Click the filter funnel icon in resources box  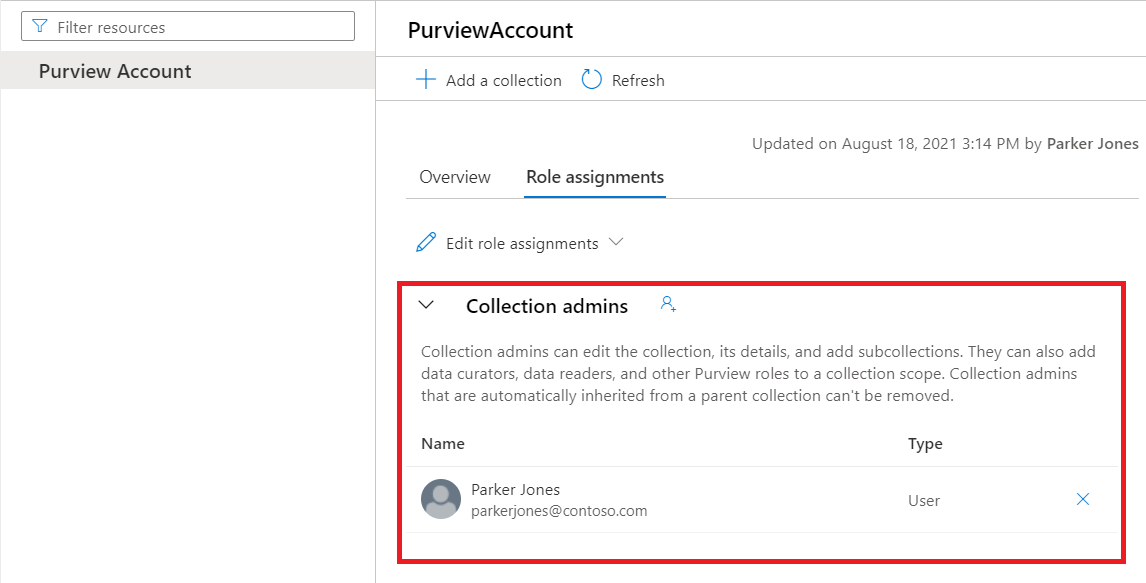(x=39, y=26)
